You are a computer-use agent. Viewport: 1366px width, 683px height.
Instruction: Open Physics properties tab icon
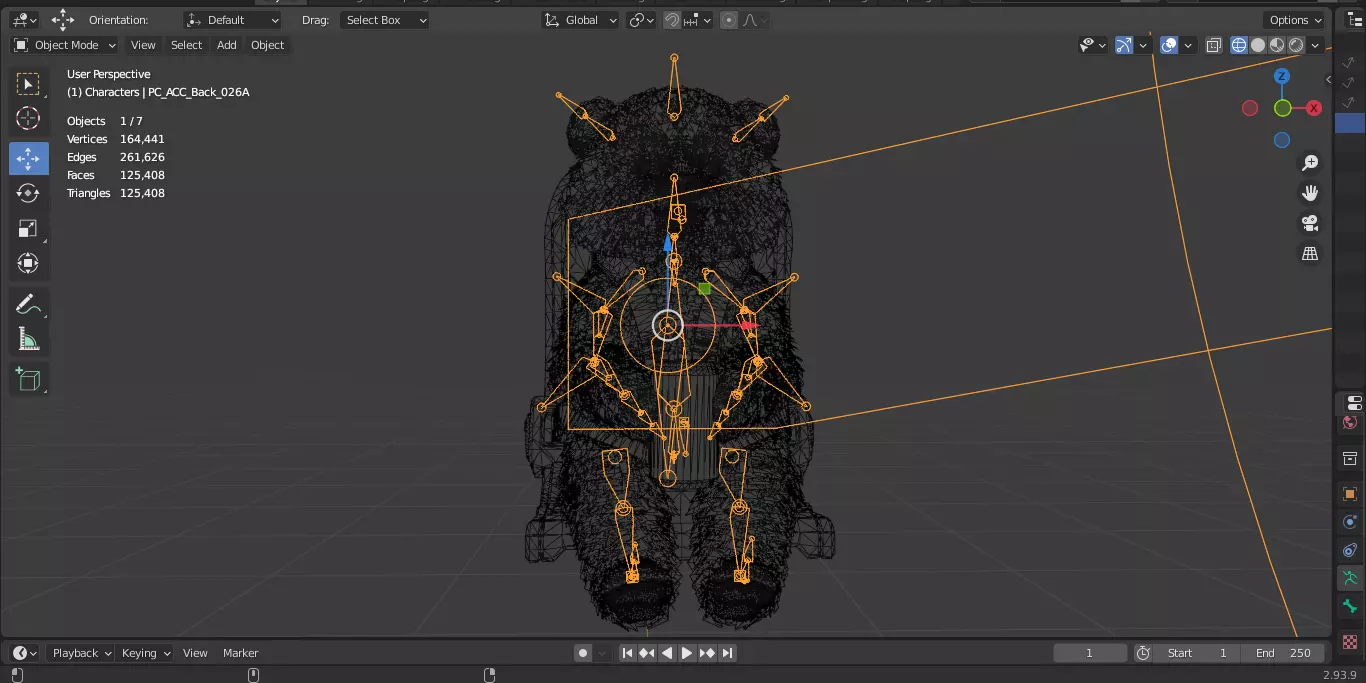pos(1350,522)
